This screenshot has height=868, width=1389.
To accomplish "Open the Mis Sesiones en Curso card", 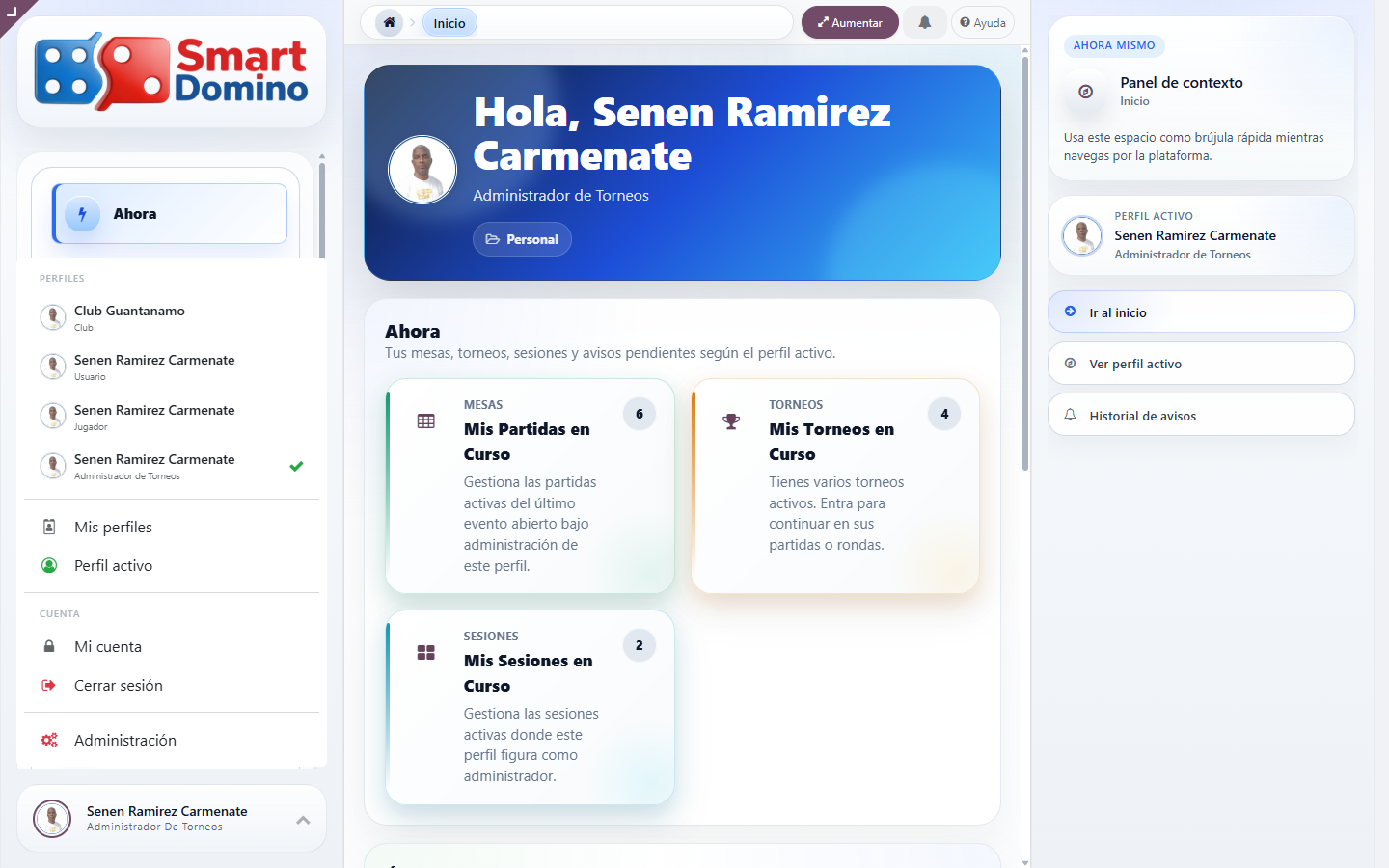I will coord(530,707).
